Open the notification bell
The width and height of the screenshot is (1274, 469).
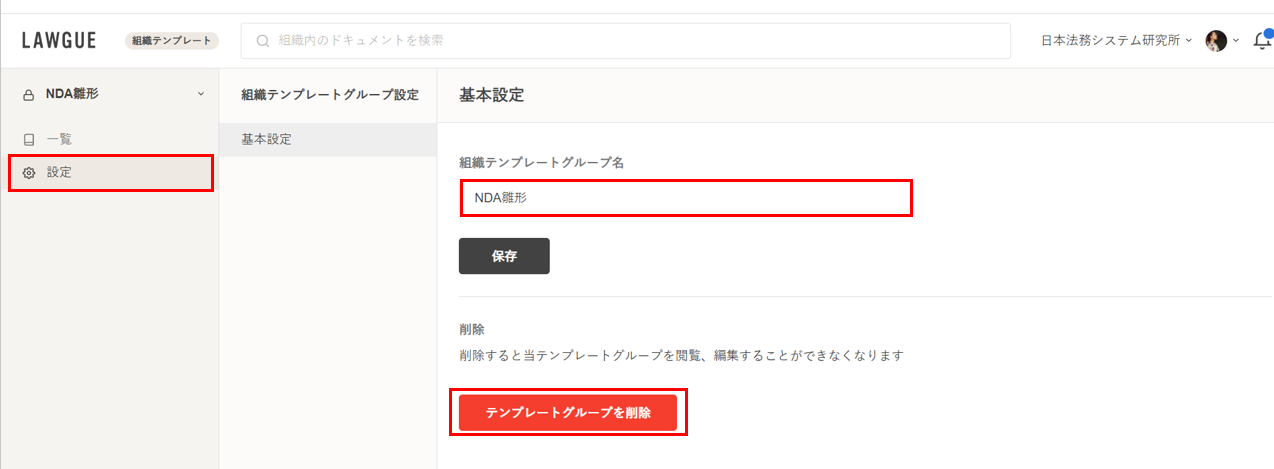pyautogui.click(x=1262, y=41)
